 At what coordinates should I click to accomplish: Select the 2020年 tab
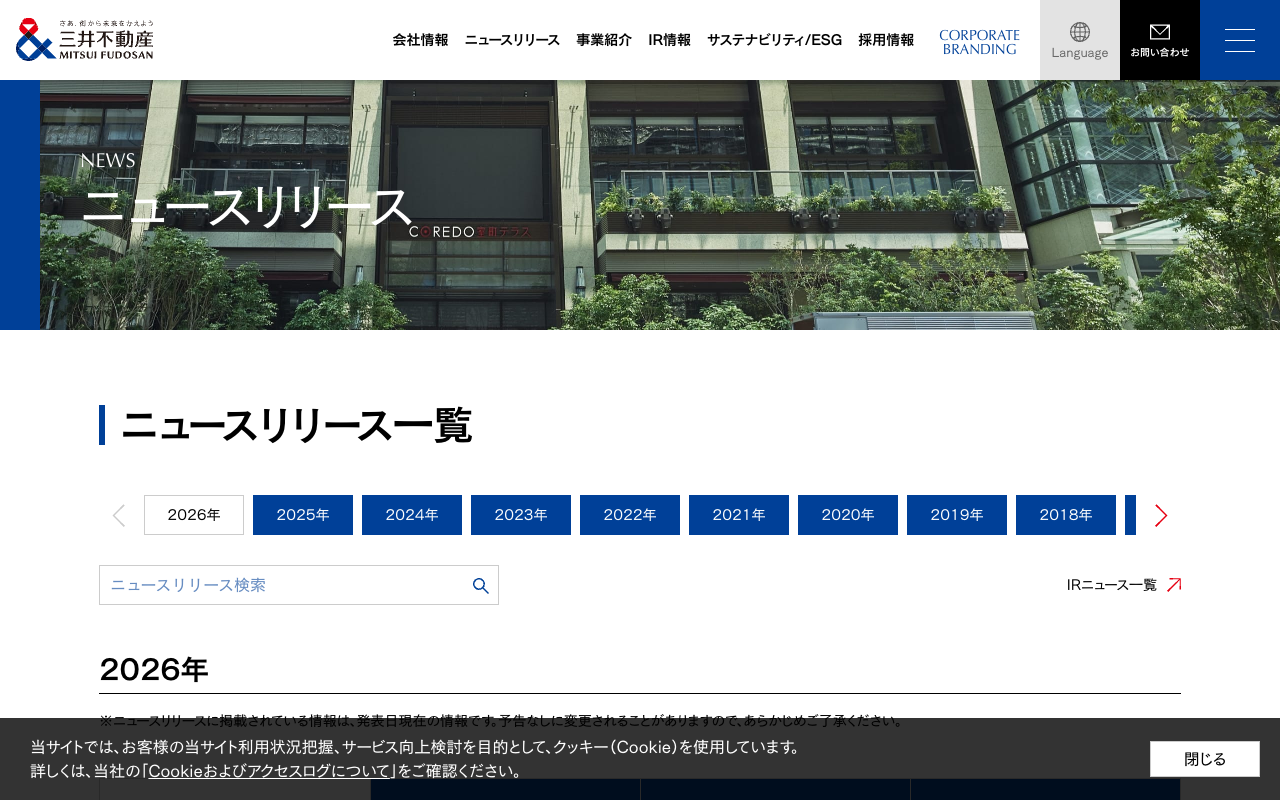tap(848, 515)
